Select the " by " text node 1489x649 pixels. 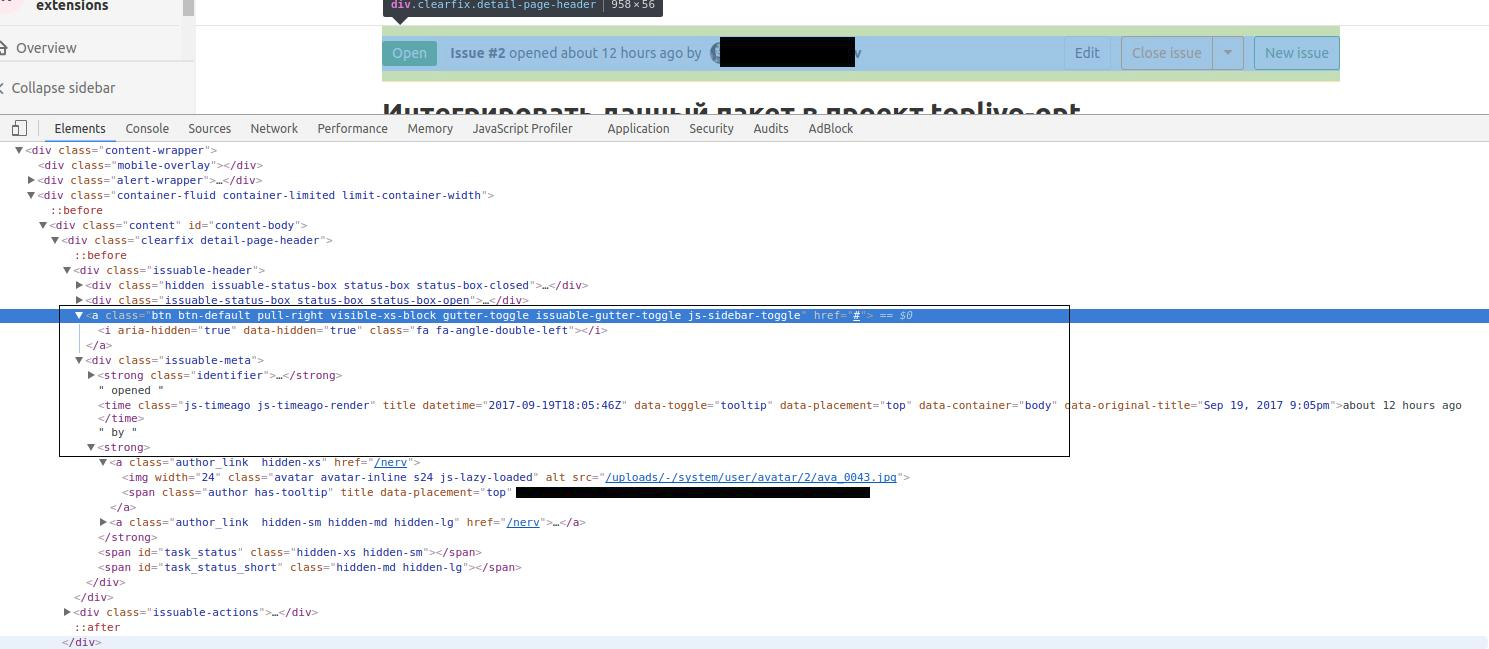coord(118,432)
